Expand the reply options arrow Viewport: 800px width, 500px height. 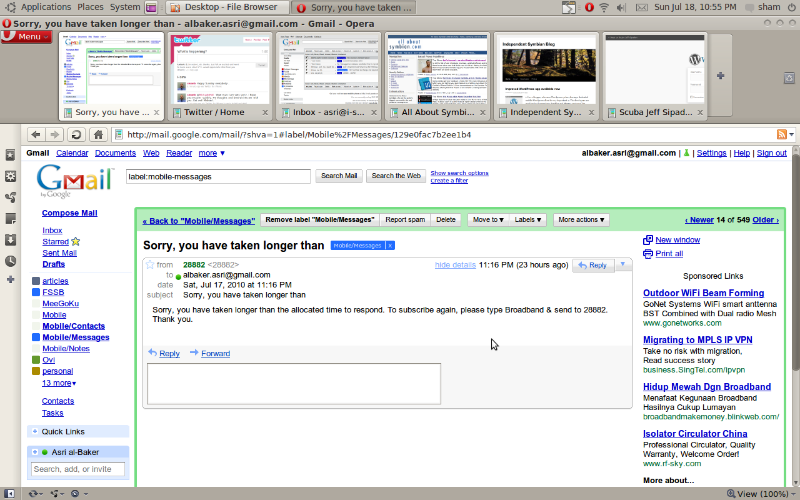click(x=622, y=264)
